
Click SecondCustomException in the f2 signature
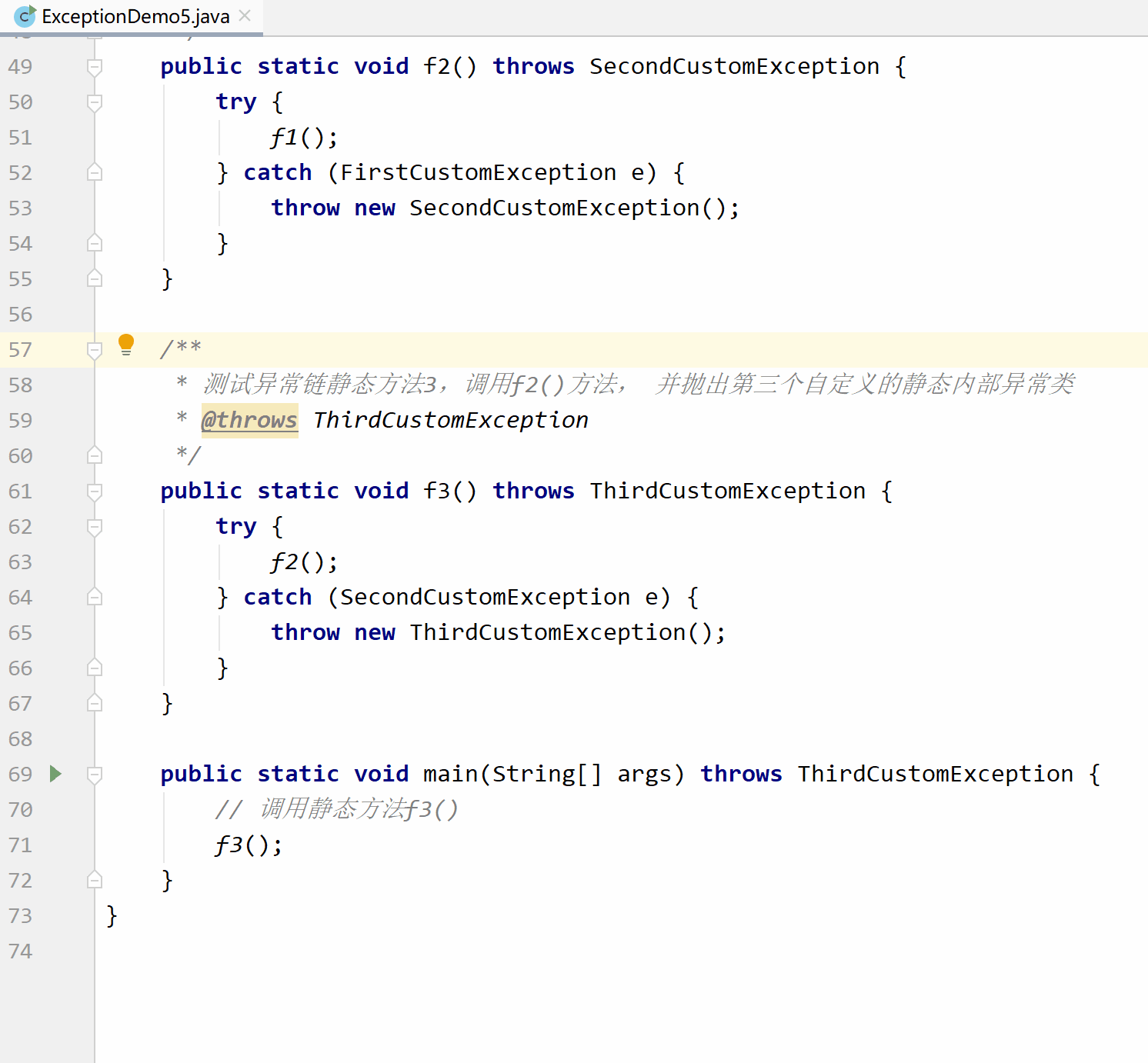[x=735, y=66]
